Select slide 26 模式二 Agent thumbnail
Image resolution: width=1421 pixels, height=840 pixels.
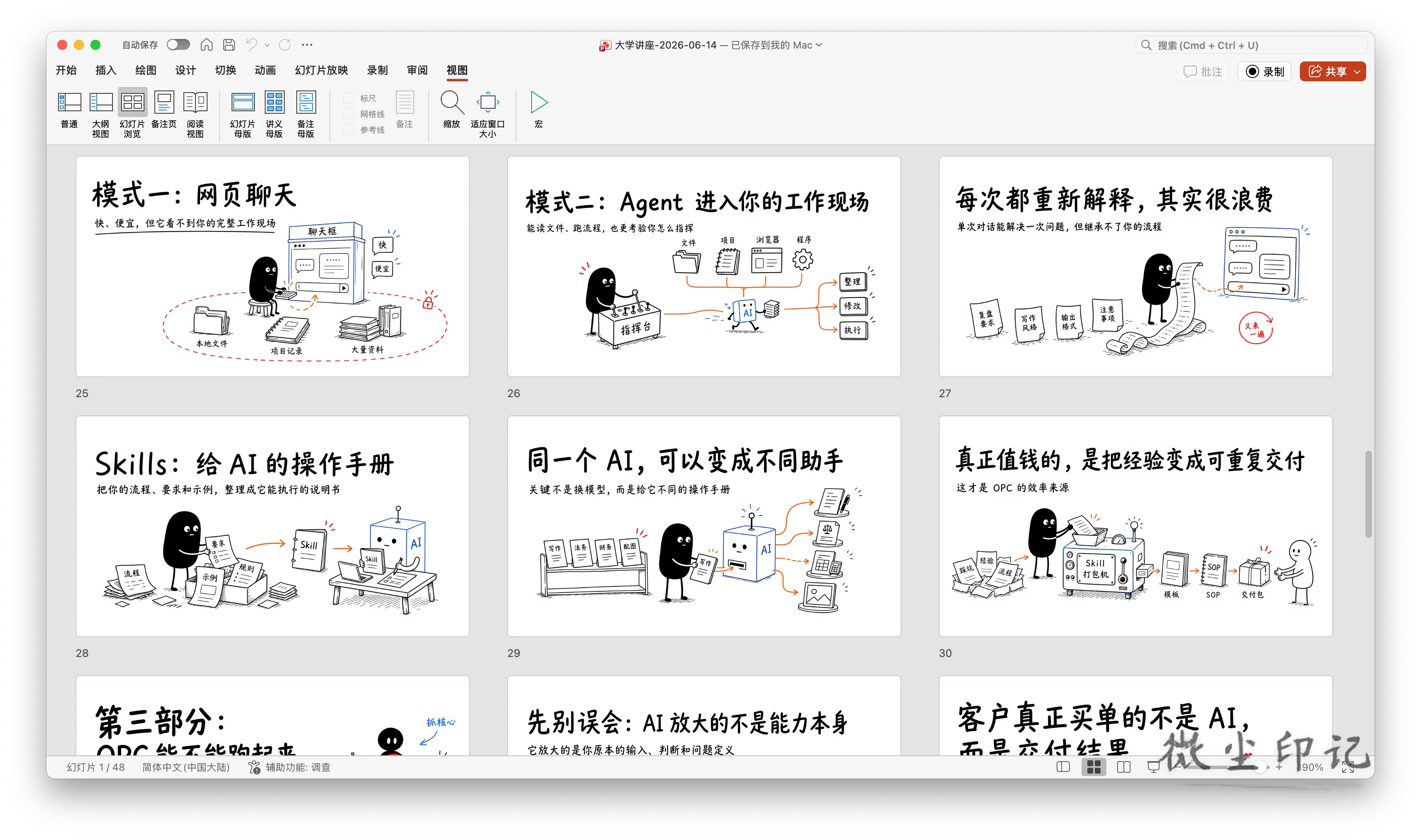[x=704, y=266]
